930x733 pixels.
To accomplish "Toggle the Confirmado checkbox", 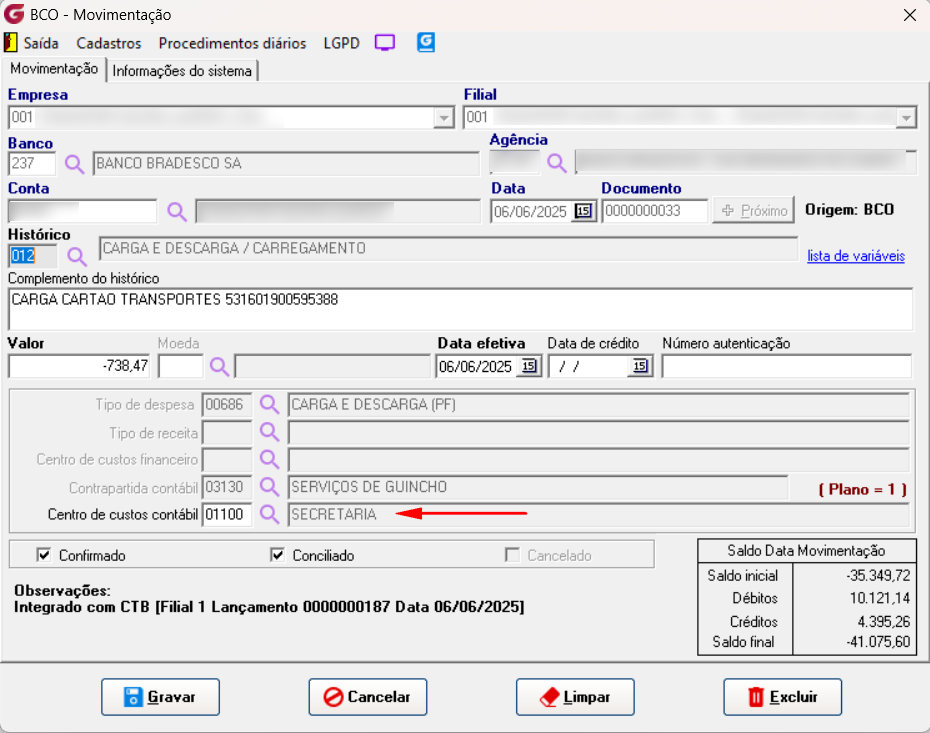I will pos(43,555).
